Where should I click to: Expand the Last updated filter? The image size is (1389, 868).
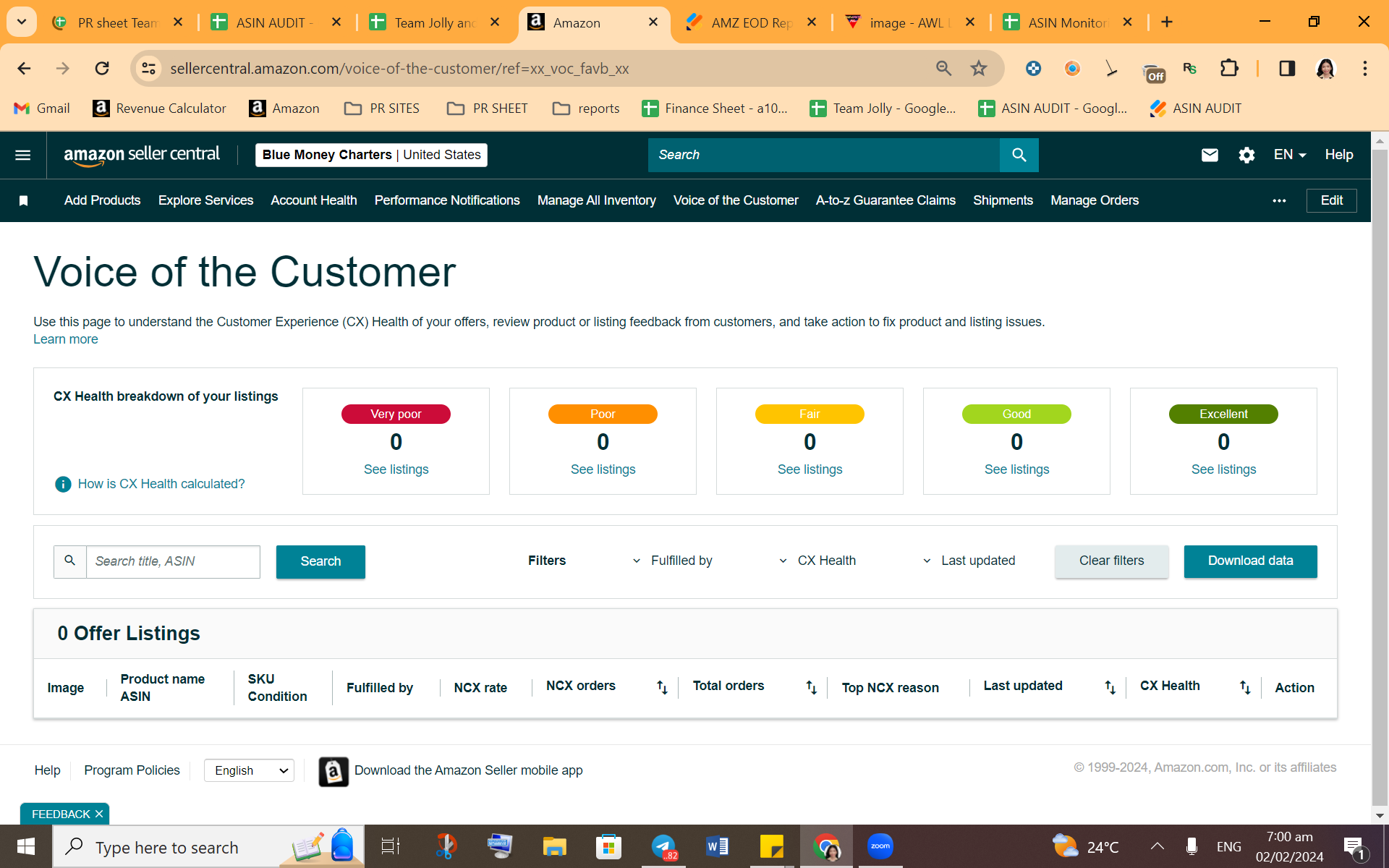point(969,561)
